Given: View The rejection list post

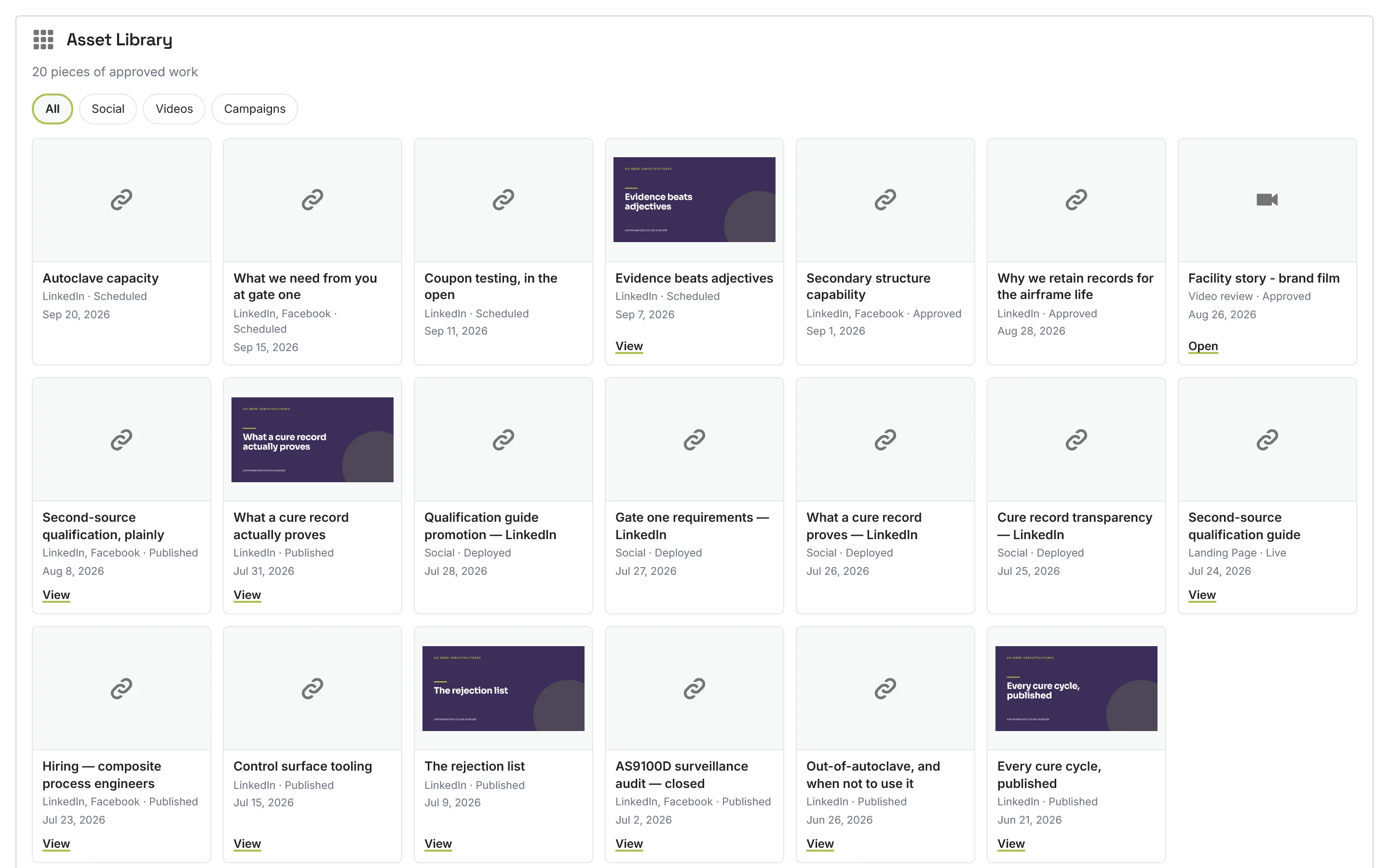Looking at the screenshot, I should pyautogui.click(x=438, y=844).
